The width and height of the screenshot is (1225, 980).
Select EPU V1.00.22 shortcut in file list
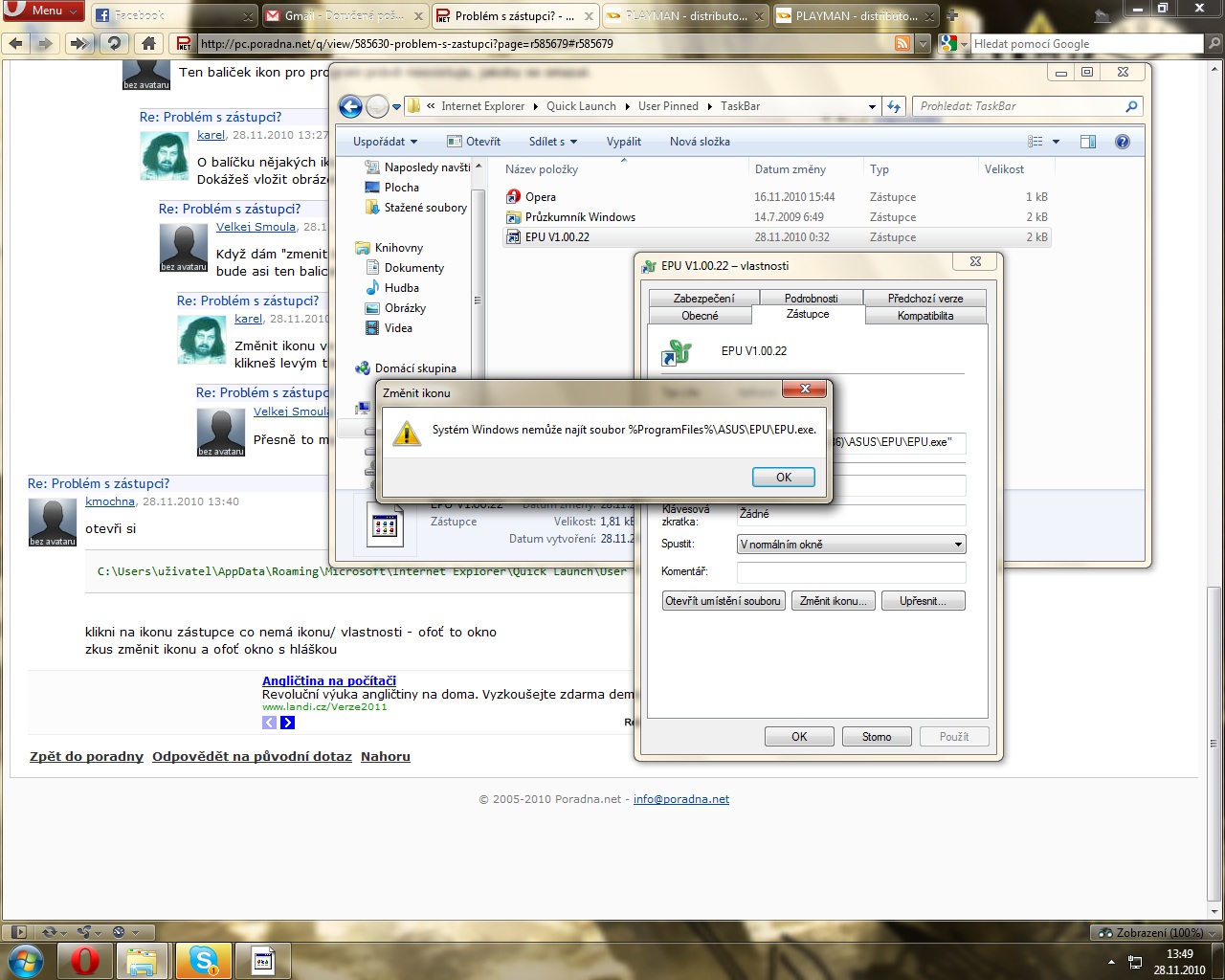coord(777,237)
